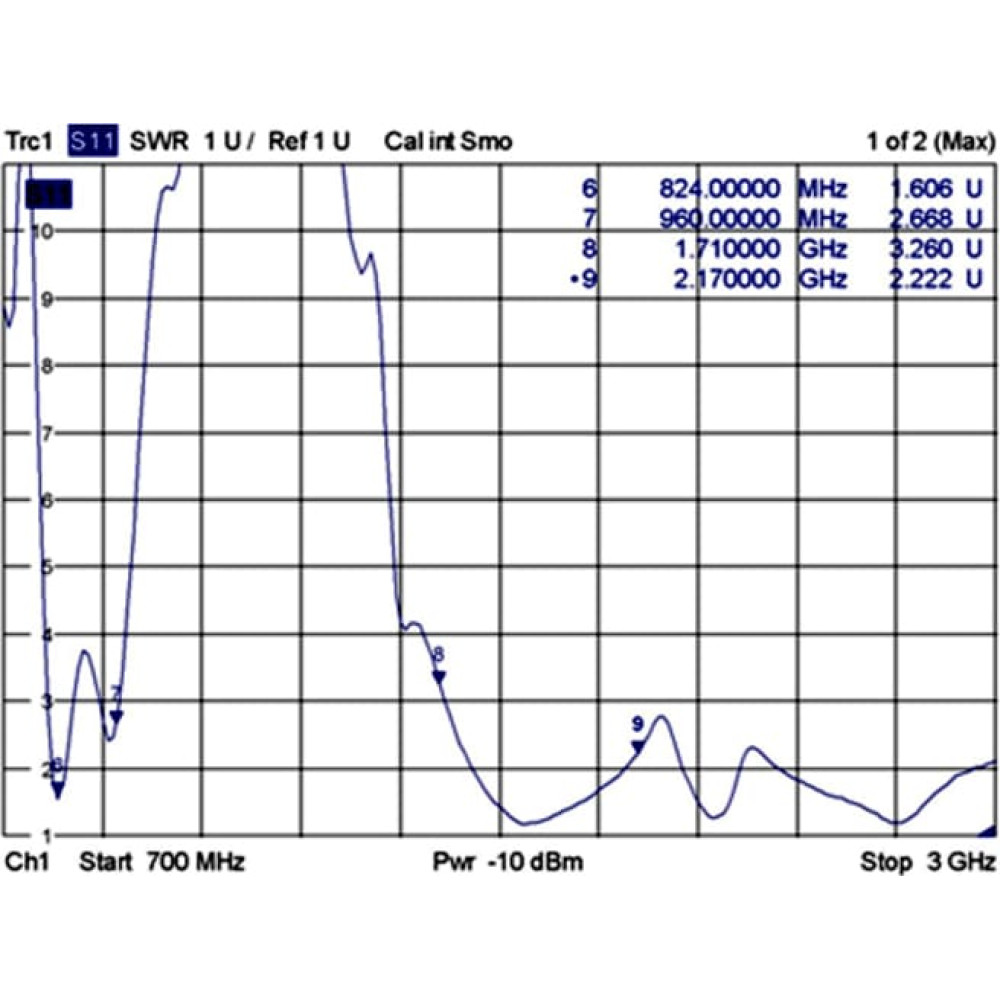Select marker 7 row 960.00000 MHz
The width and height of the screenshot is (1000, 1000).
pos(782,219)
